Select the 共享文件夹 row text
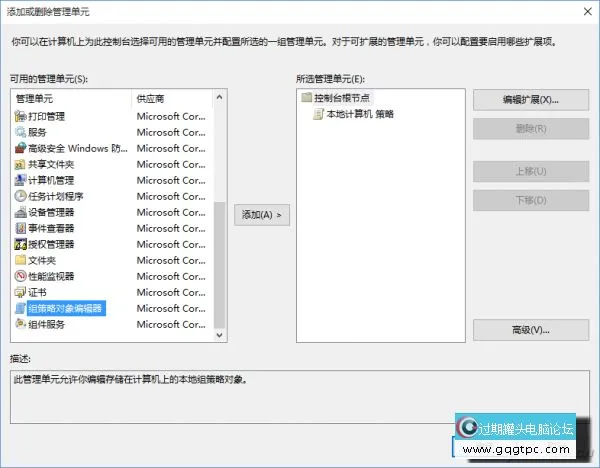 point(51,165)
